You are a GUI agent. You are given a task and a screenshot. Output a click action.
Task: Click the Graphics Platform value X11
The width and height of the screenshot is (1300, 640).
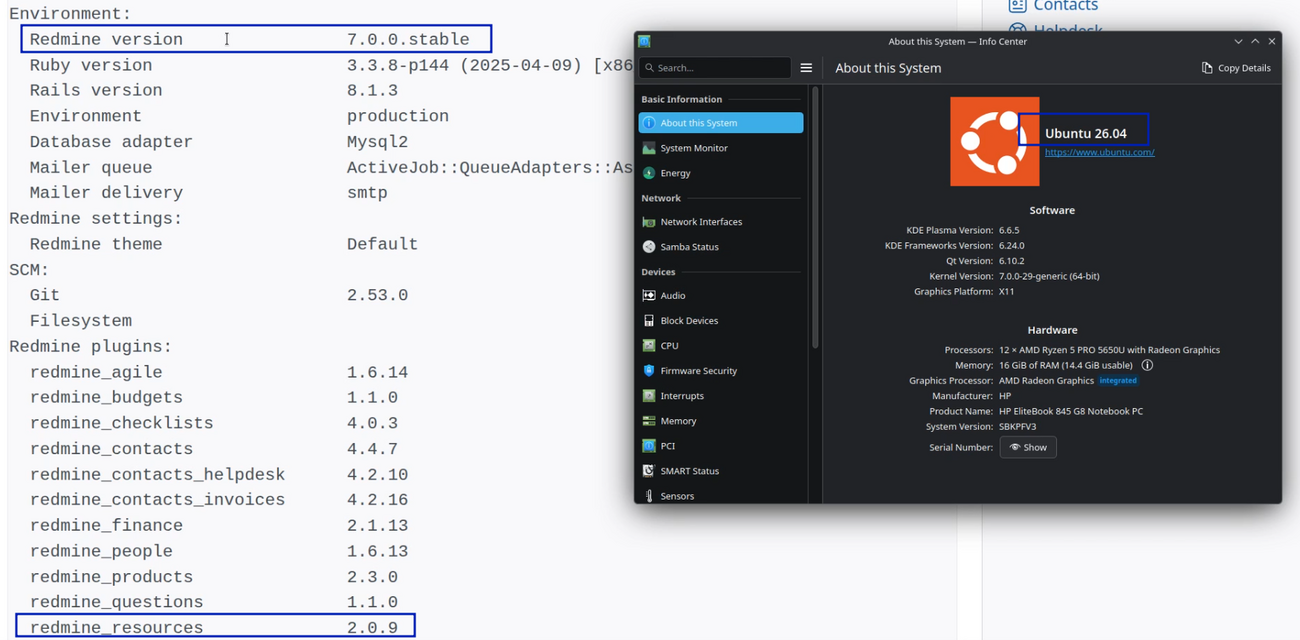click(1007, 291)
